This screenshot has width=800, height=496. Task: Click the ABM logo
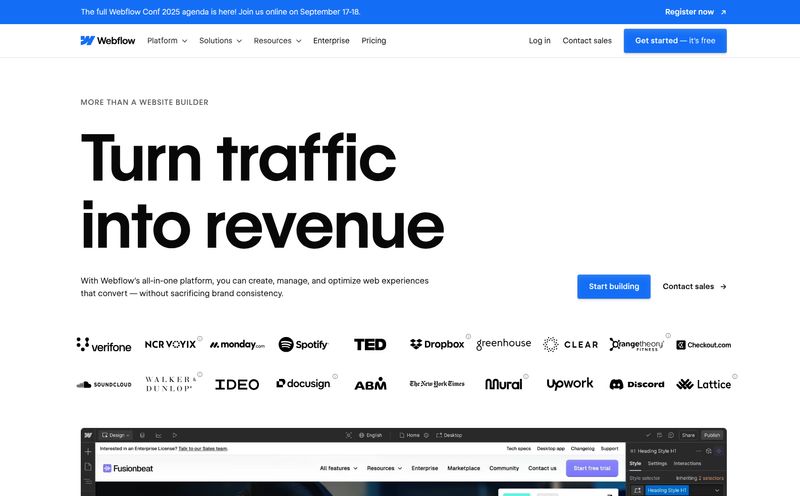(370, 384)
